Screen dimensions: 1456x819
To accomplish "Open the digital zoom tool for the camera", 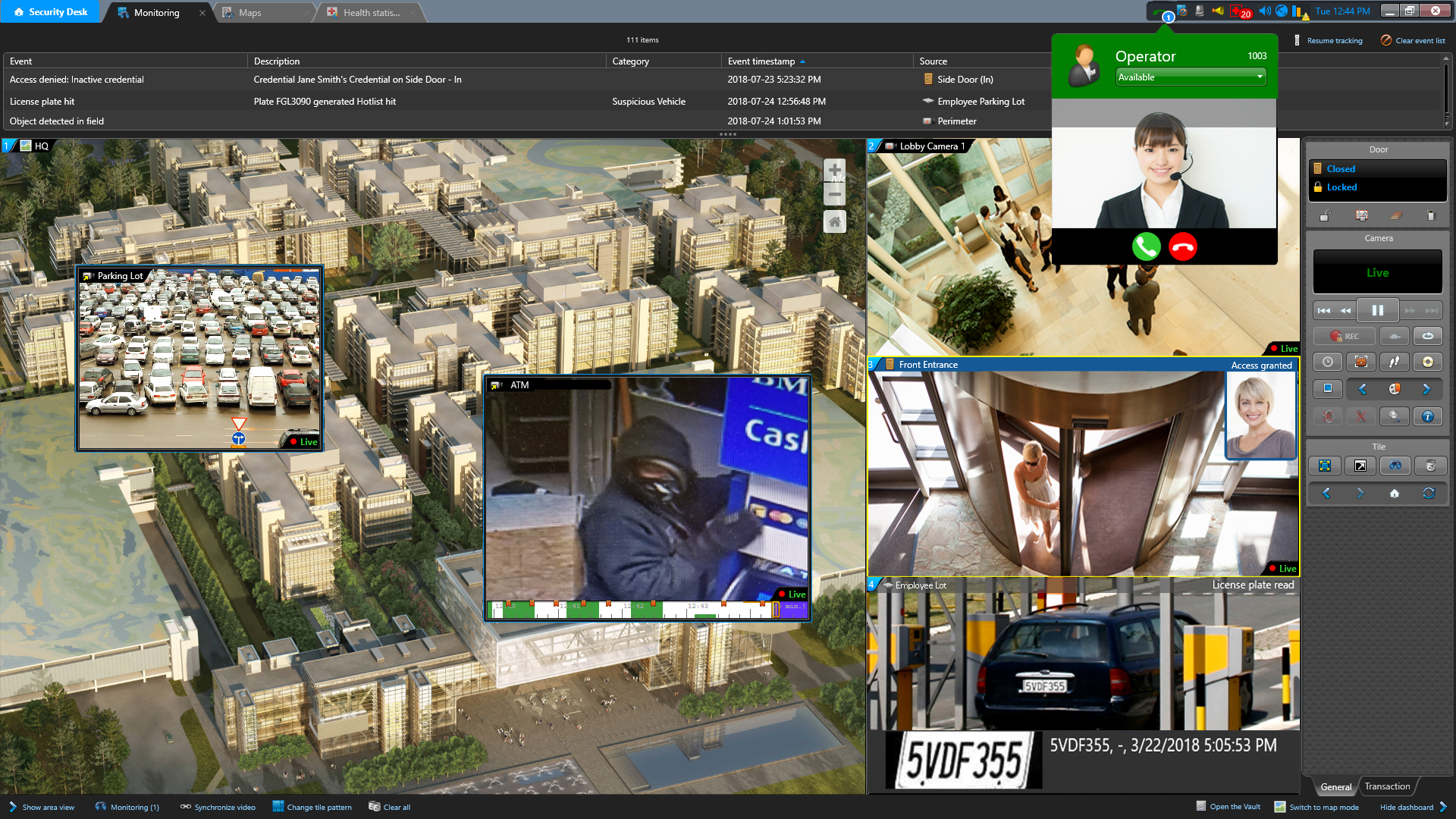I will pos(1395,418).
